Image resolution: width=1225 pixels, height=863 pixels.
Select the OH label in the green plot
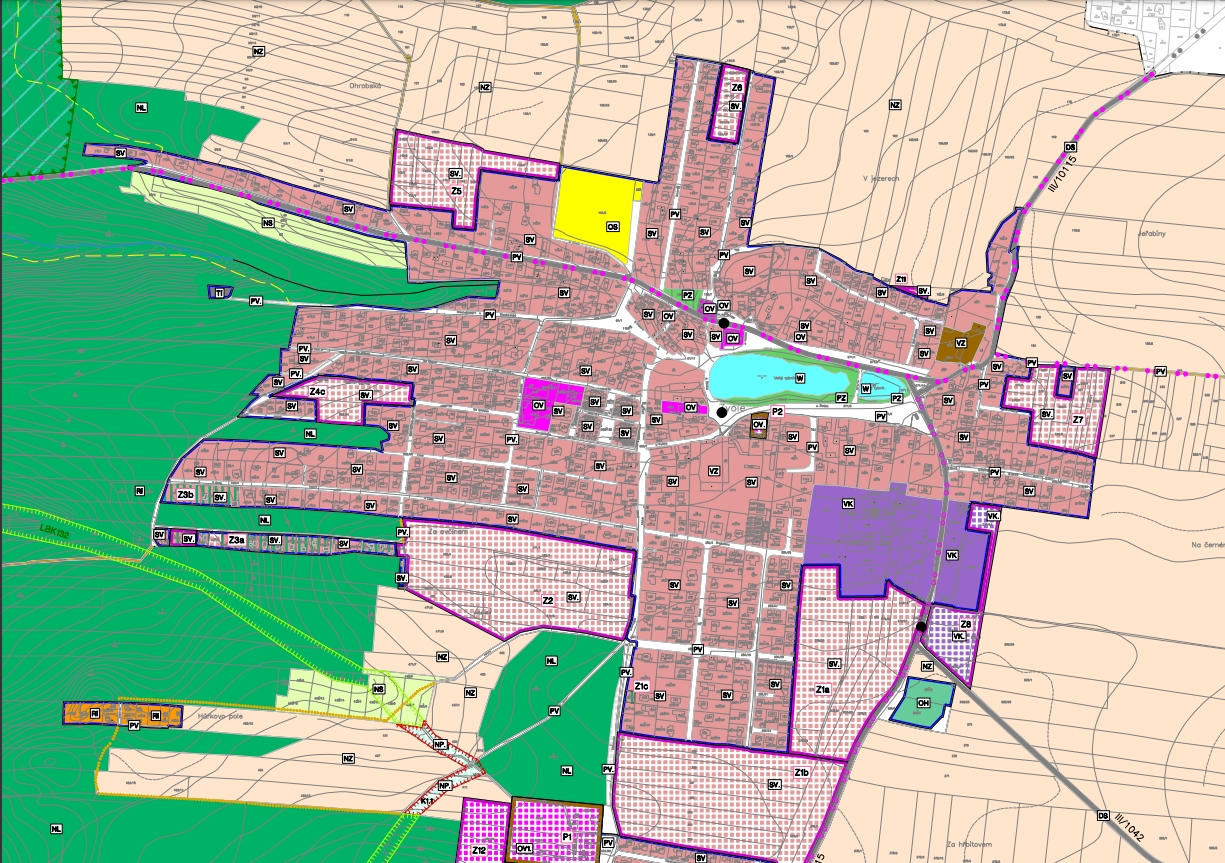[924, 703]
